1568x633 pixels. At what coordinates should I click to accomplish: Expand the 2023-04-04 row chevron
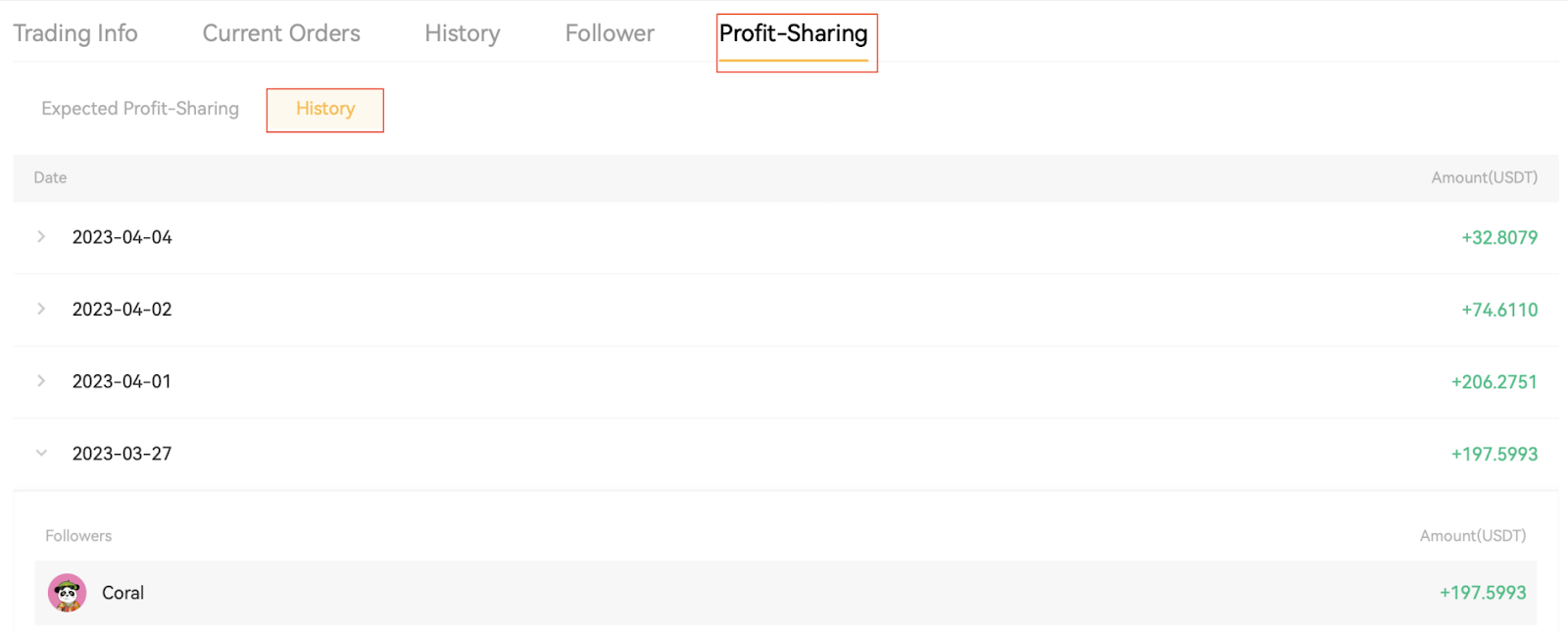[41, 237]
